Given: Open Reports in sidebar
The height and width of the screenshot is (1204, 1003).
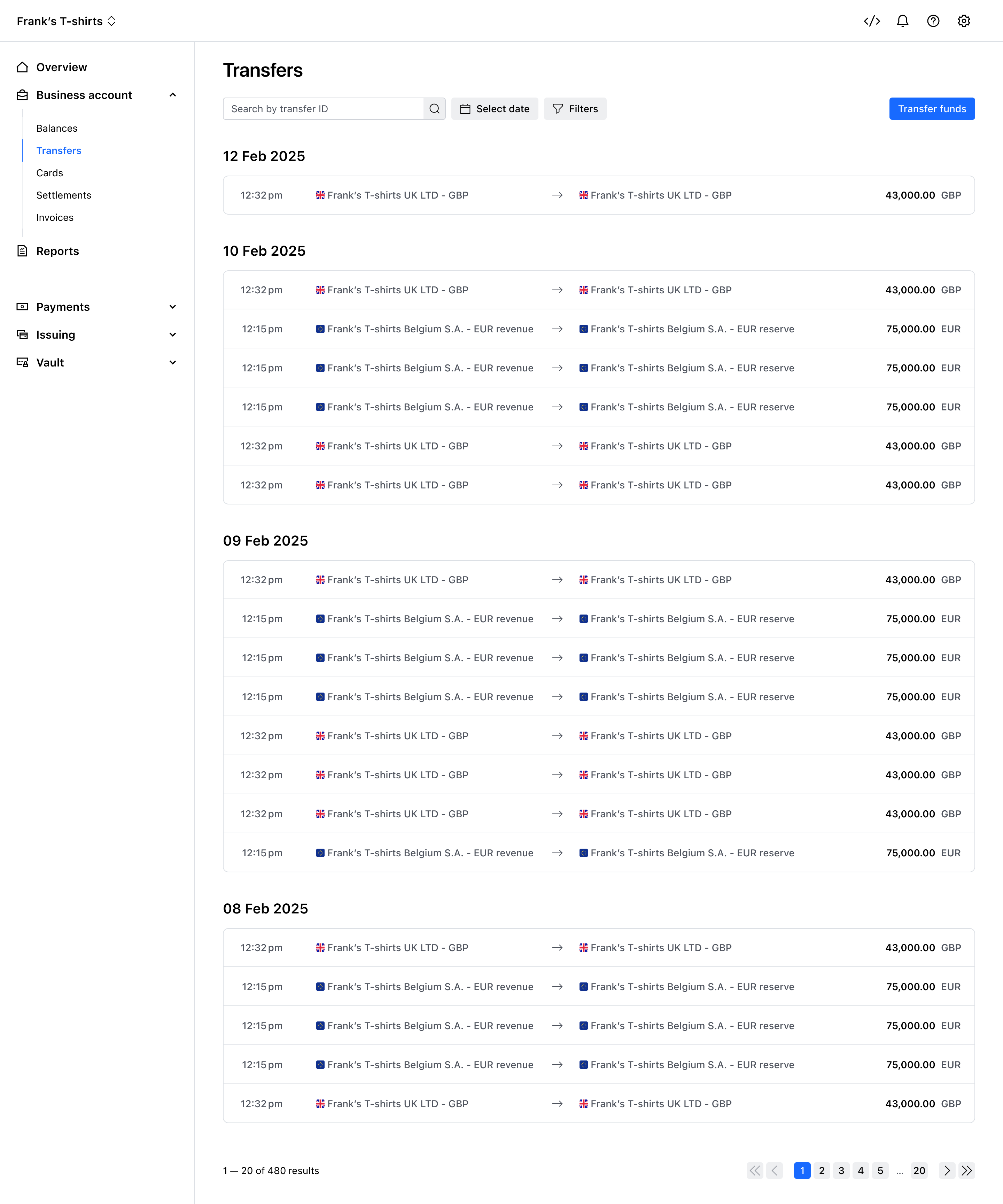Looking at the screenshot, I should click(57, 251).
